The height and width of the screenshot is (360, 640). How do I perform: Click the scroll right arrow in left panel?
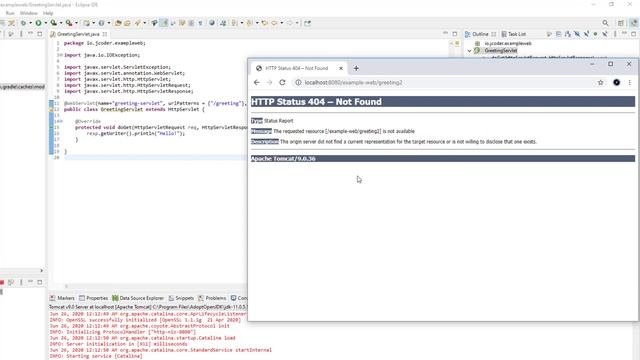click(41, 271)
